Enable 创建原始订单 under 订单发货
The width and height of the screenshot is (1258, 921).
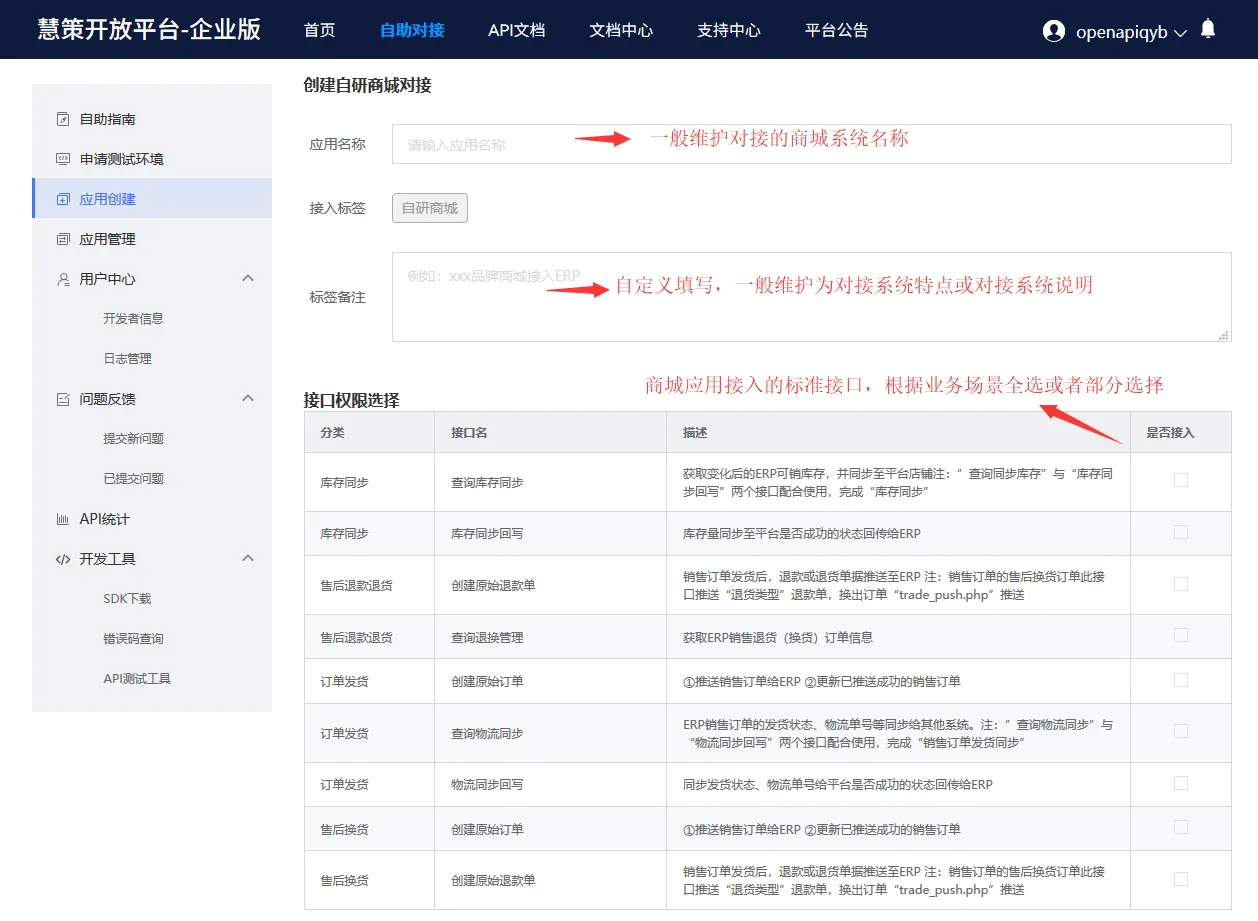coord(1181,680)
